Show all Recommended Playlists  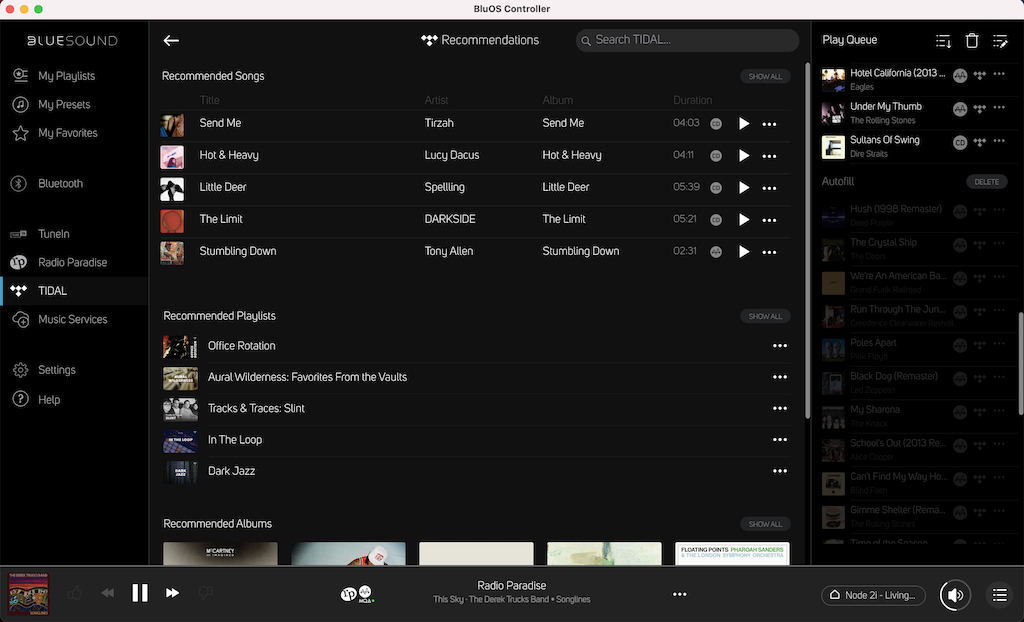click(765, 316)
